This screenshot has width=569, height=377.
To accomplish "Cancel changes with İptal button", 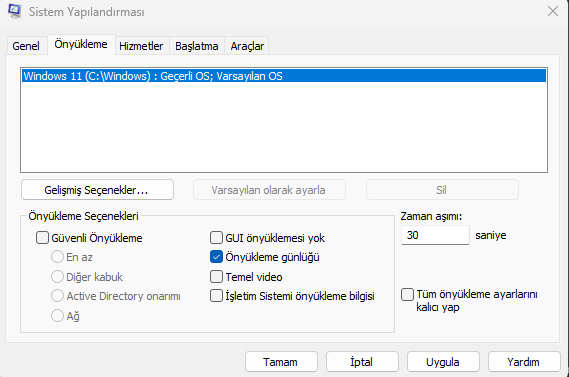I will coord(362,362).
